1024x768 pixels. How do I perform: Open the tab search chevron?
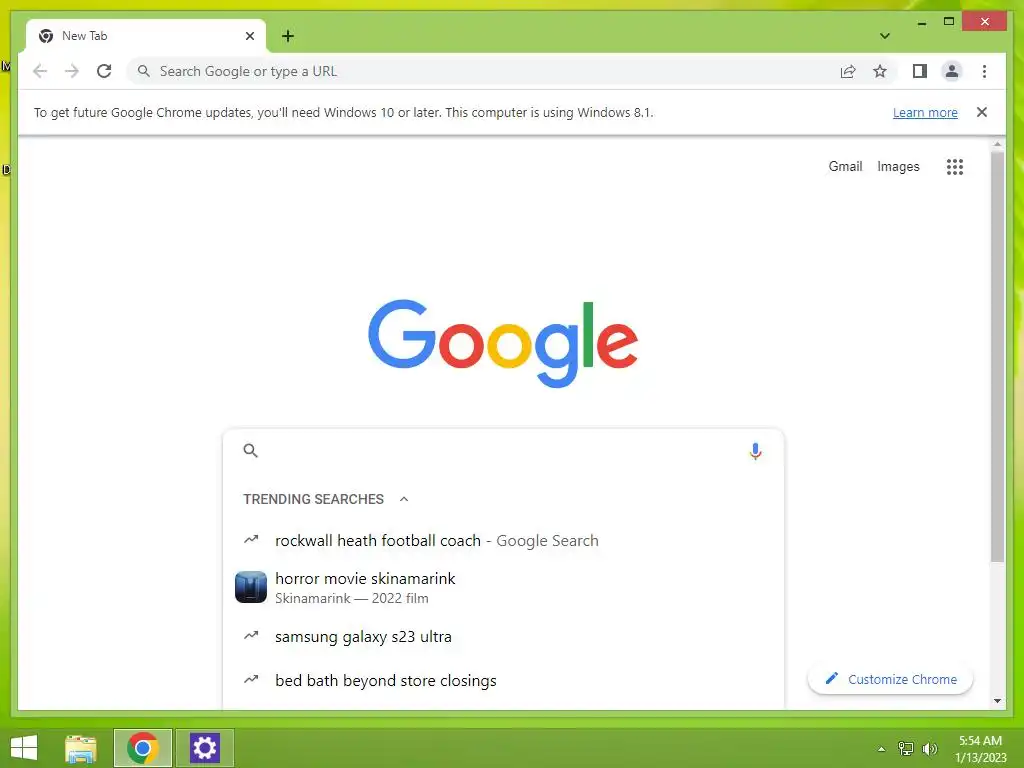coord(884,36)
